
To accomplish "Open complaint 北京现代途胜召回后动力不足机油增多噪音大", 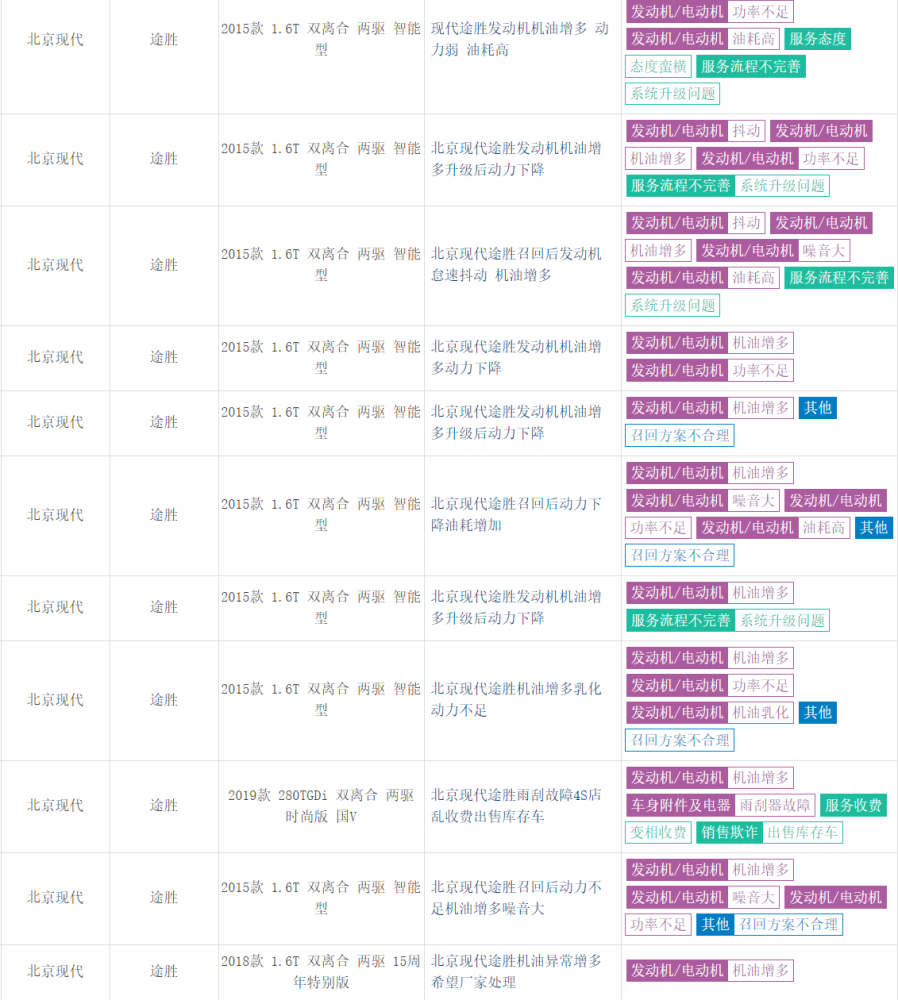I will (x=516, y=897).
